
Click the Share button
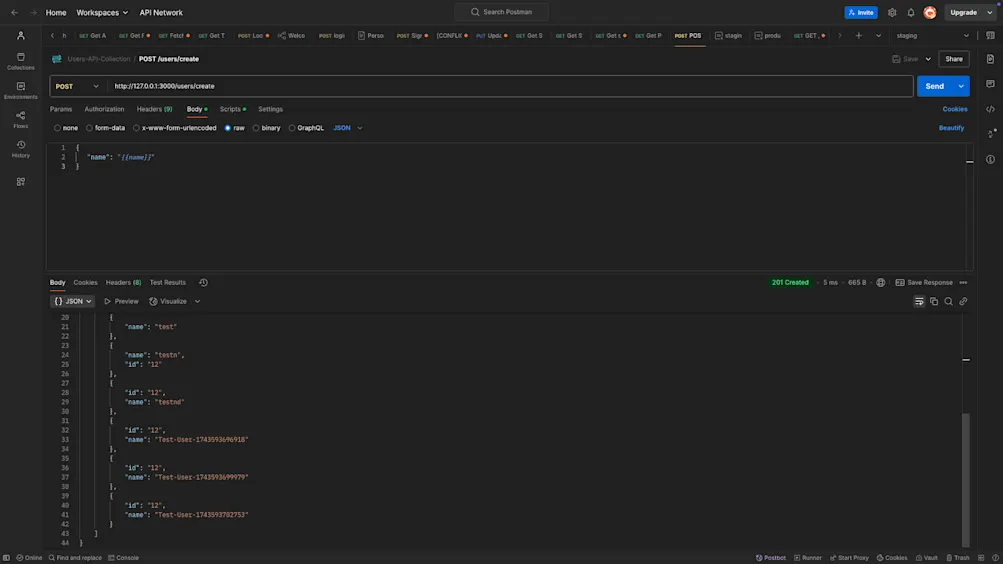point(954,59)
